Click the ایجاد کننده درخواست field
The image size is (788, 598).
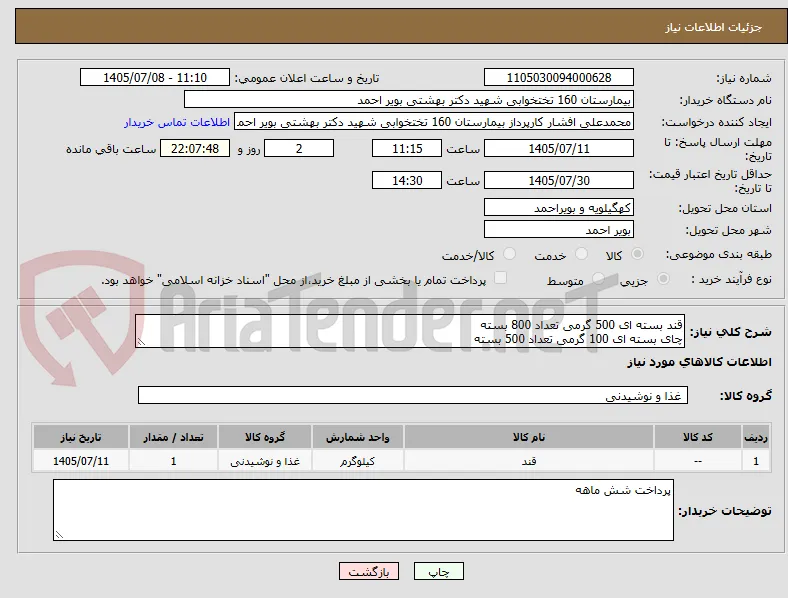434,122
